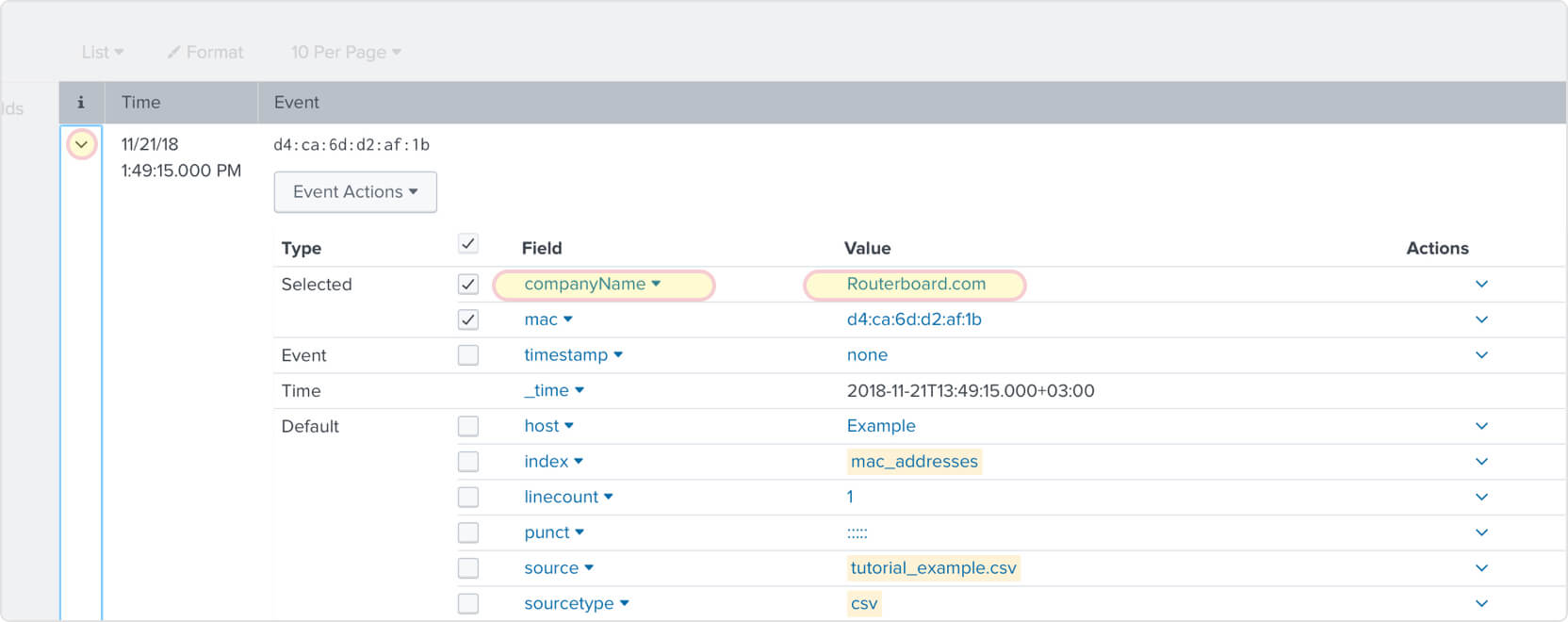This screenshot has width=1568, height=622.
Task: Open actions chevron for the linecount row
Action: 1481,498
